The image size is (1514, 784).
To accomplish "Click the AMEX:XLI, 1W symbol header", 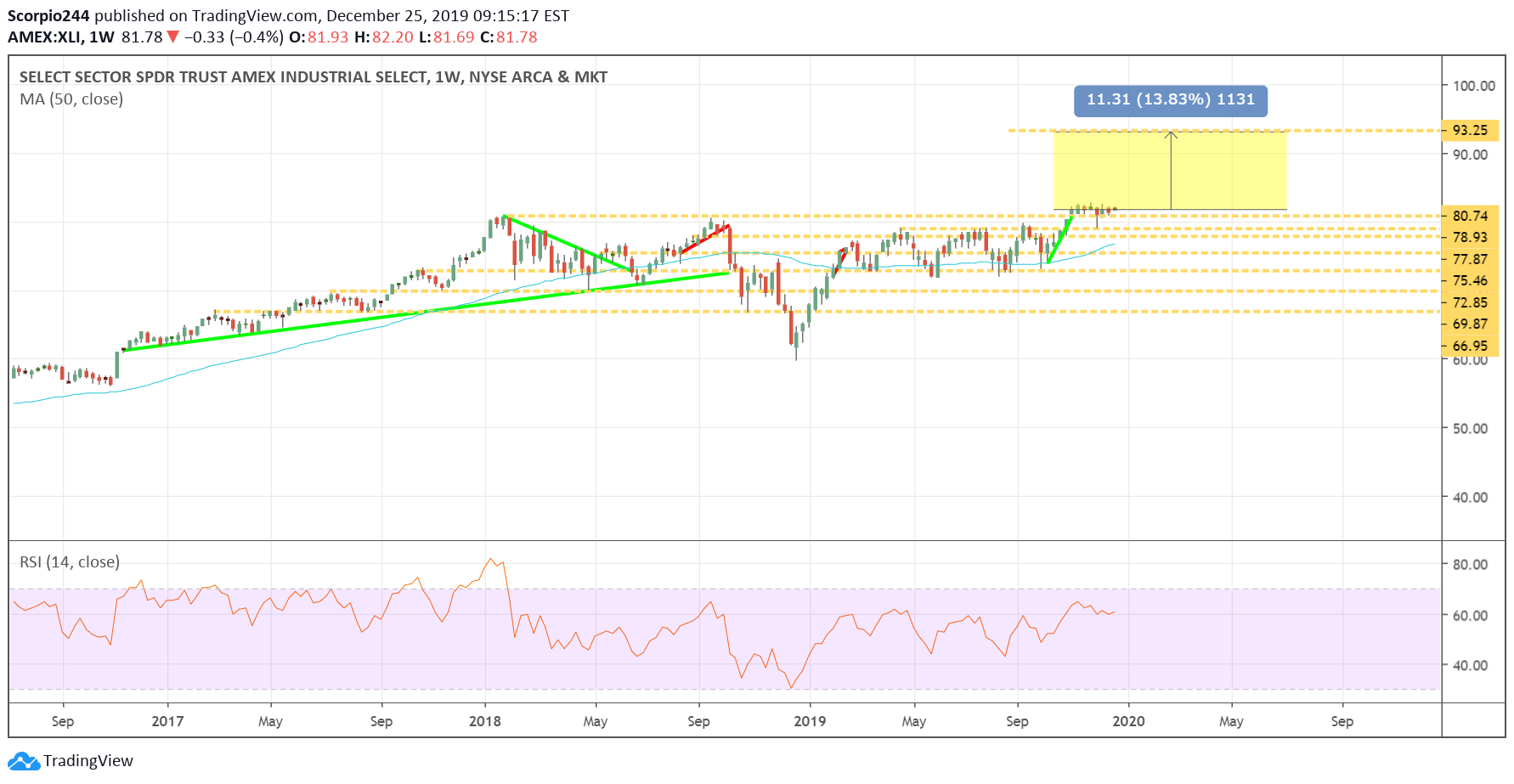I will [x=61, y=37].
